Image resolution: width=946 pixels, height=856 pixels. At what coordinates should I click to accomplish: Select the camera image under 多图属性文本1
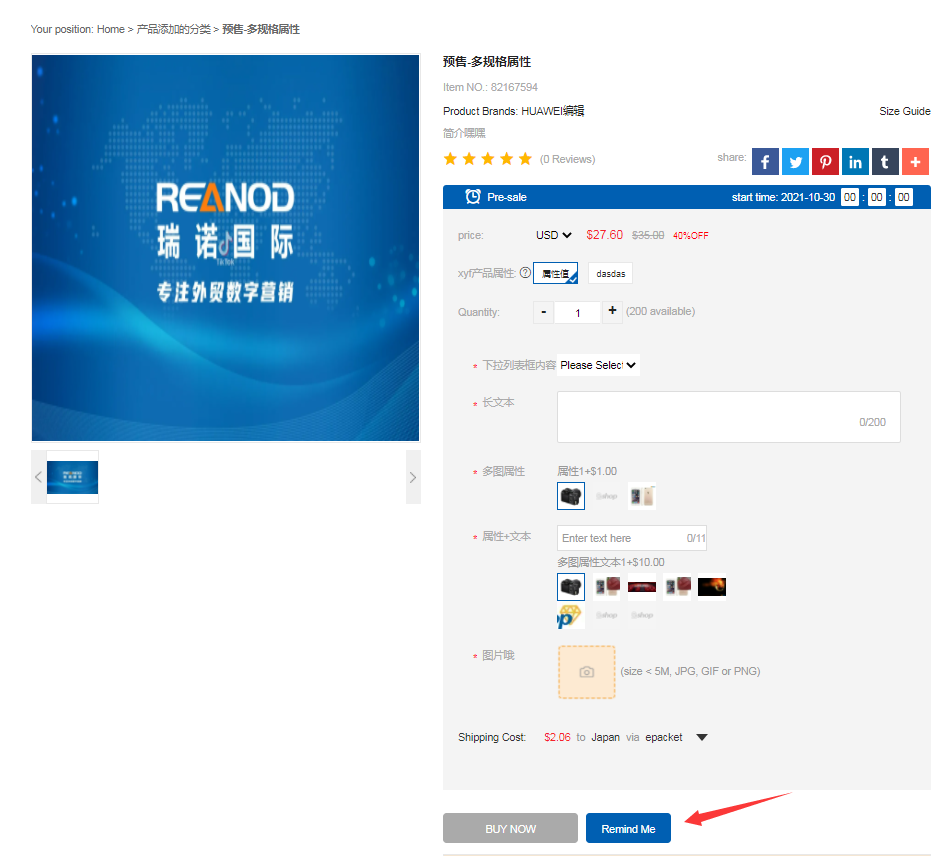point(571,586)
